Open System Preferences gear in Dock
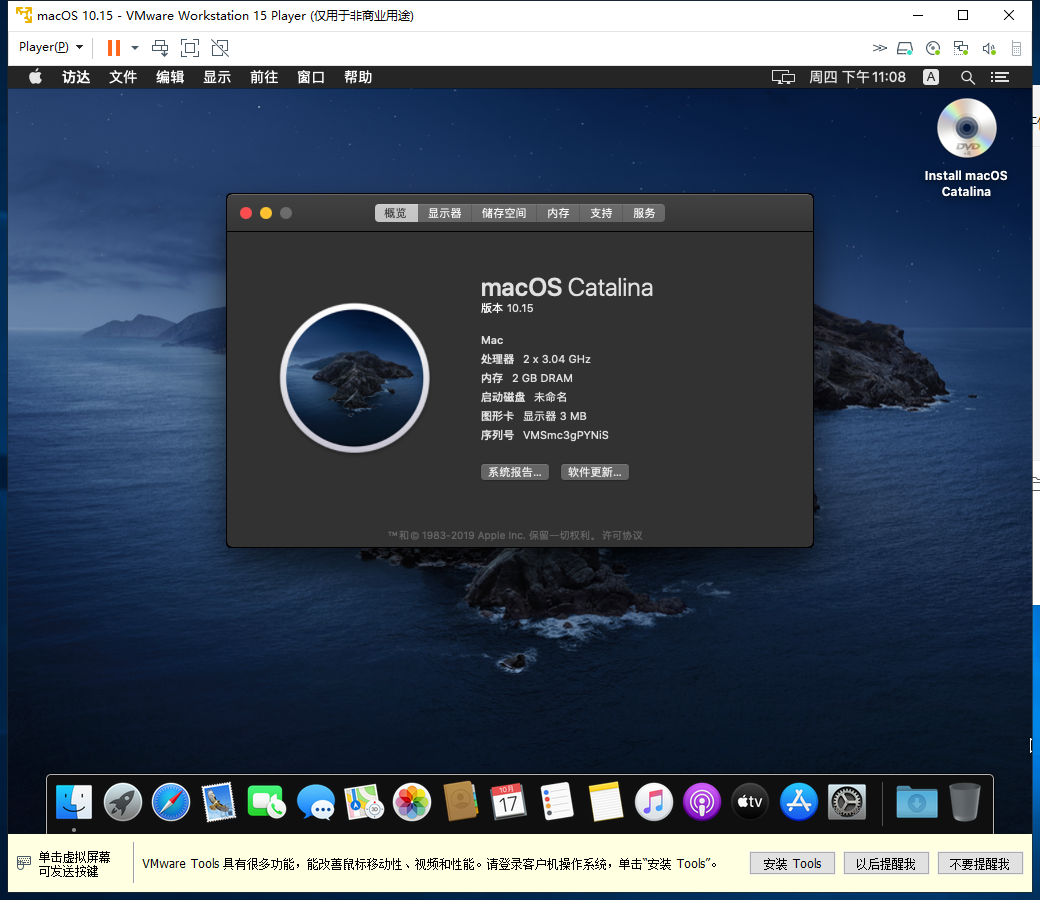Screen dimensions: 1040x900 [x=847, y=802]
